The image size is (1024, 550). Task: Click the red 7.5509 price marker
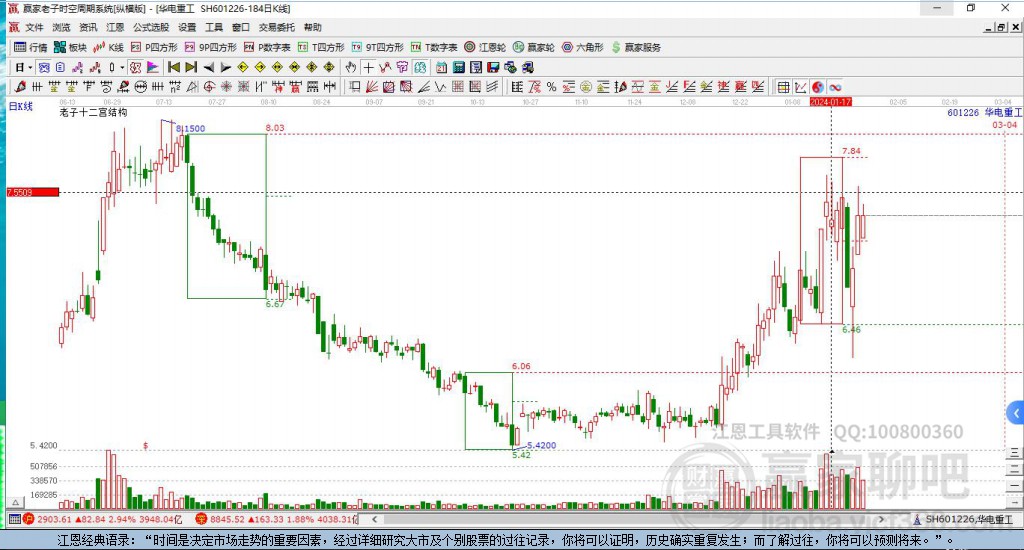(x=33, y=192)
